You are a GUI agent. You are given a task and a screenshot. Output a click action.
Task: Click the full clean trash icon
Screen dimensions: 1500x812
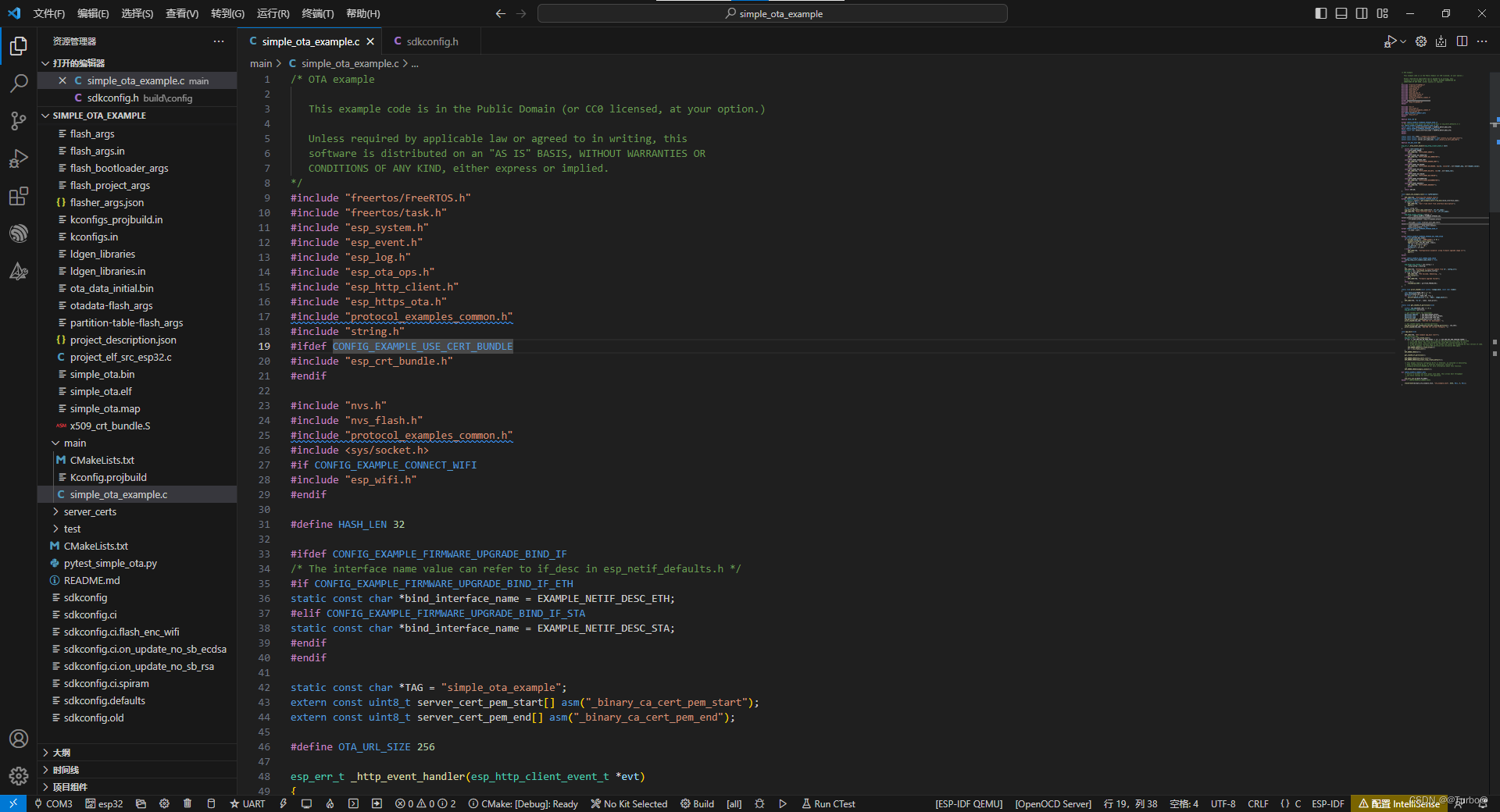tap(187, 803)
